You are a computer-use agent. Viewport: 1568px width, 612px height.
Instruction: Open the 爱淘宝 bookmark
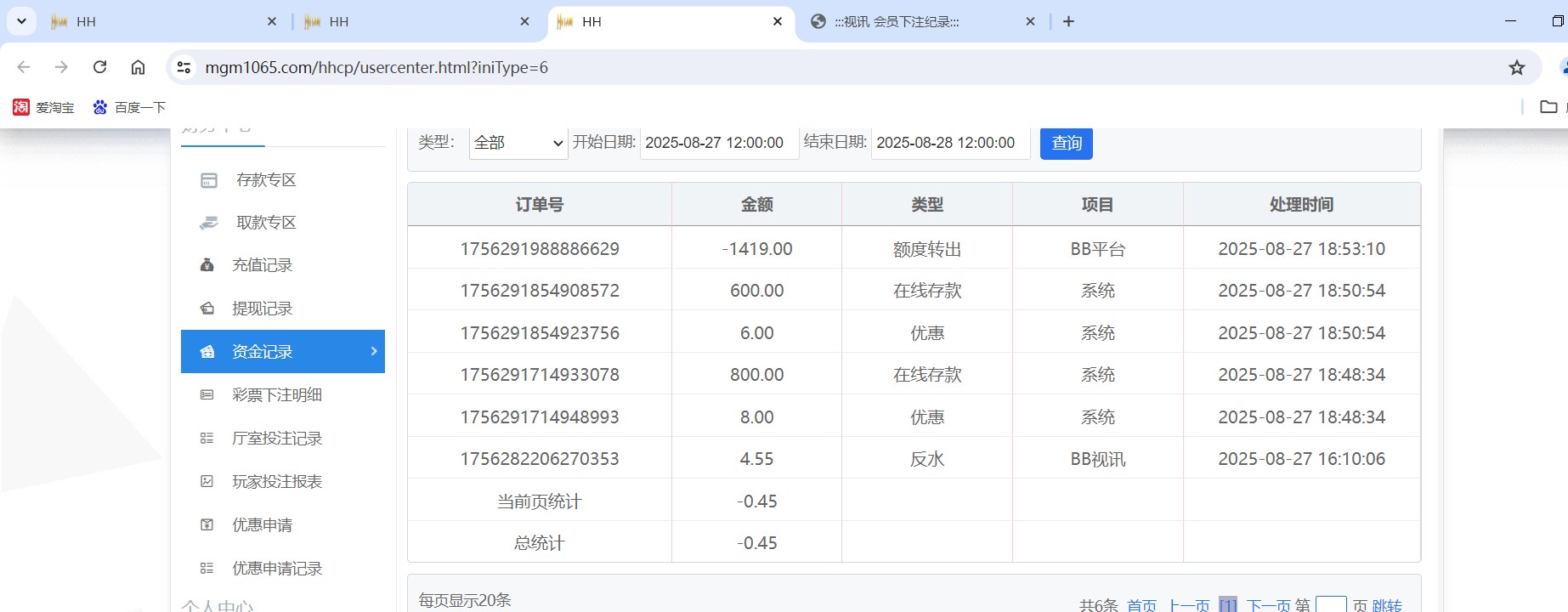click(x=44, y=107)
